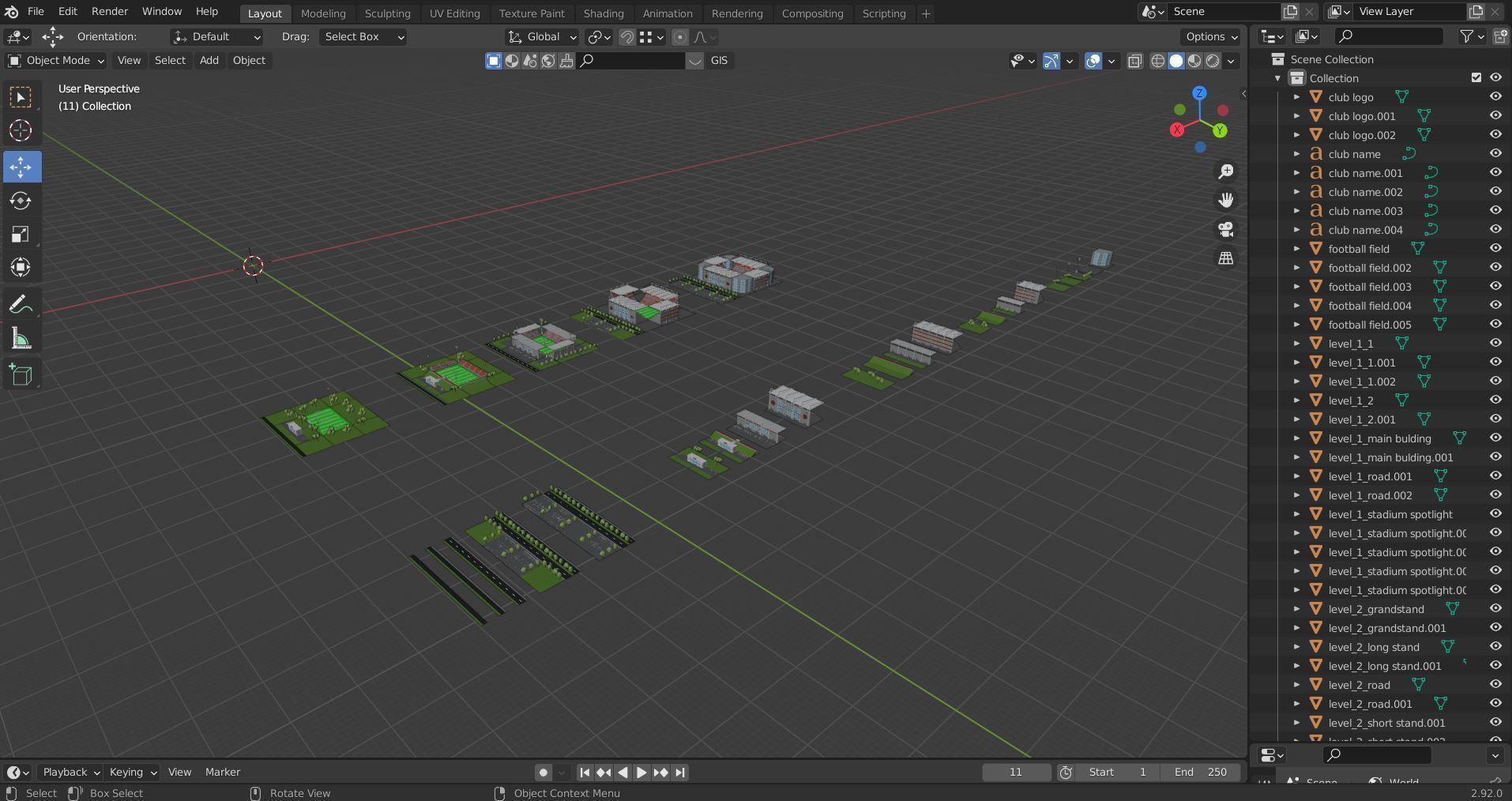Expand the level_1_1 object
1512x801 pixels.
point(1296,344)
